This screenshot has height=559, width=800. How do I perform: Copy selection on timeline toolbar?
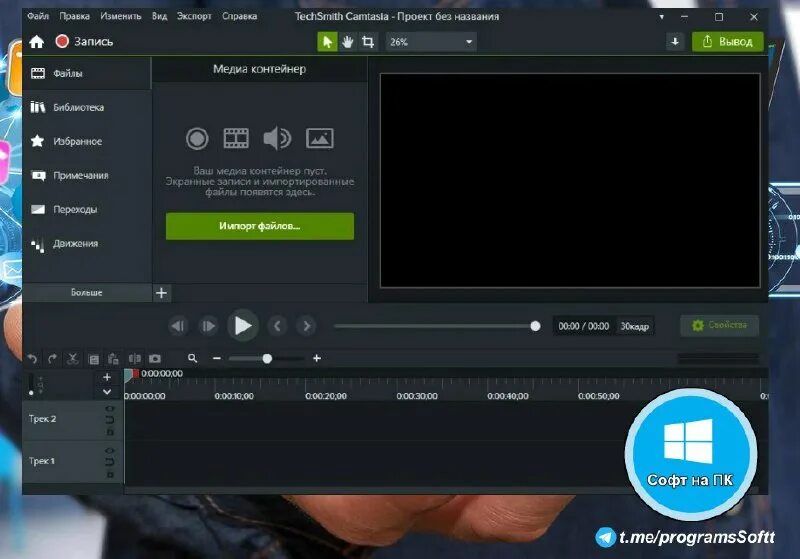pos(93,359)
